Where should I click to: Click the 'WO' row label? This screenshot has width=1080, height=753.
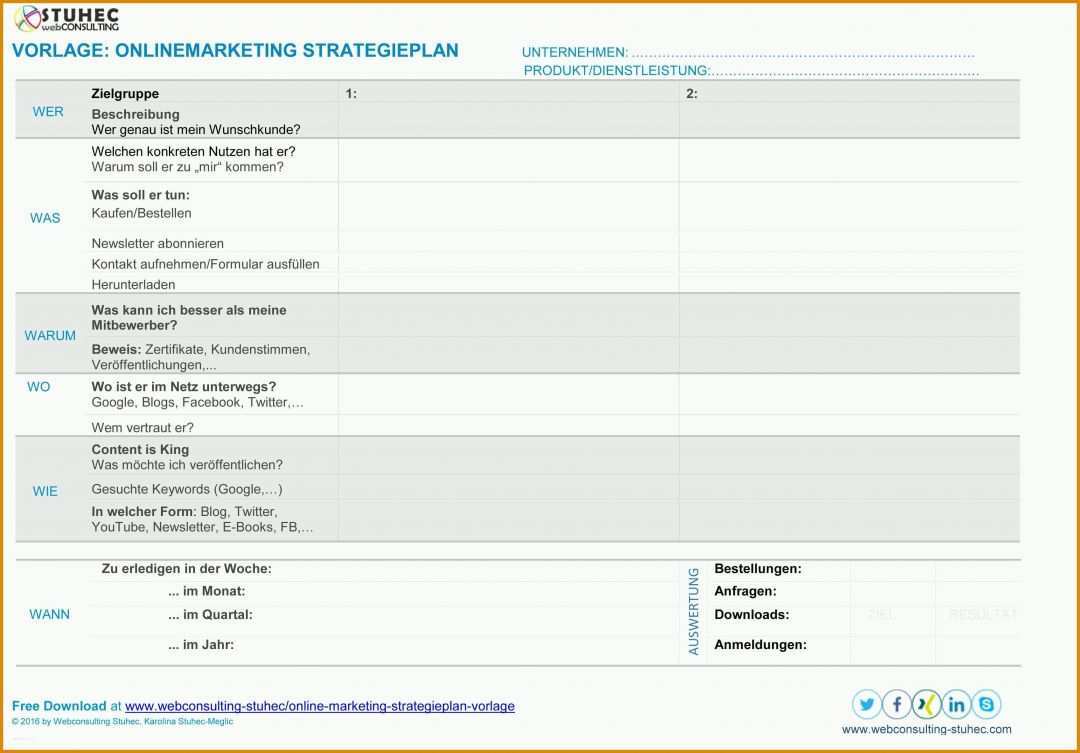[39, 386]
